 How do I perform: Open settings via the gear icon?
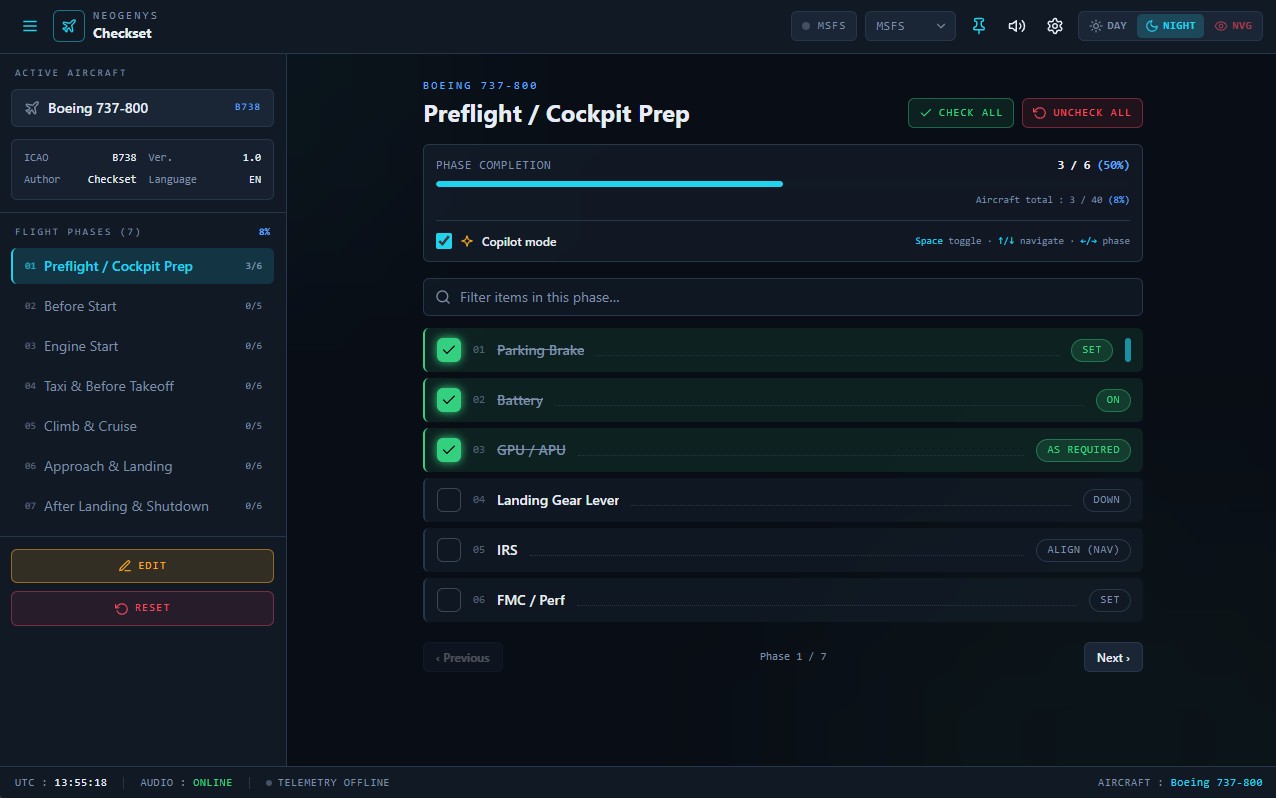pyautogui.click(x=1055, y=26)
